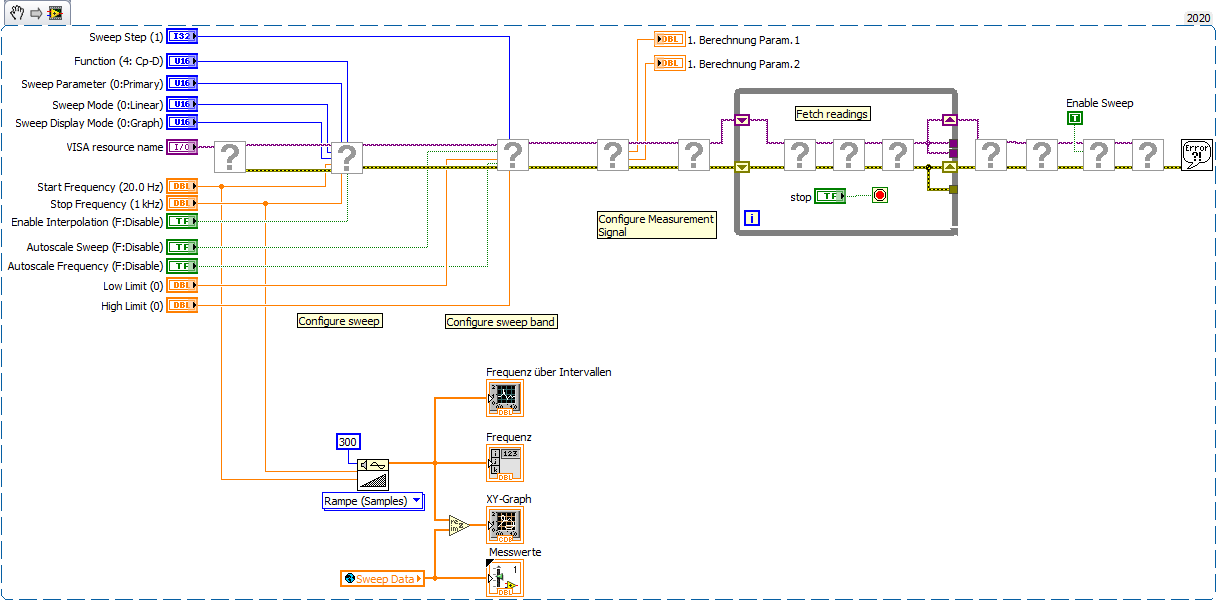Screen dimensions: 1217x601
Task: Toggle the Autoscale Sweep boolean terminal
Action: pos(182,246)
